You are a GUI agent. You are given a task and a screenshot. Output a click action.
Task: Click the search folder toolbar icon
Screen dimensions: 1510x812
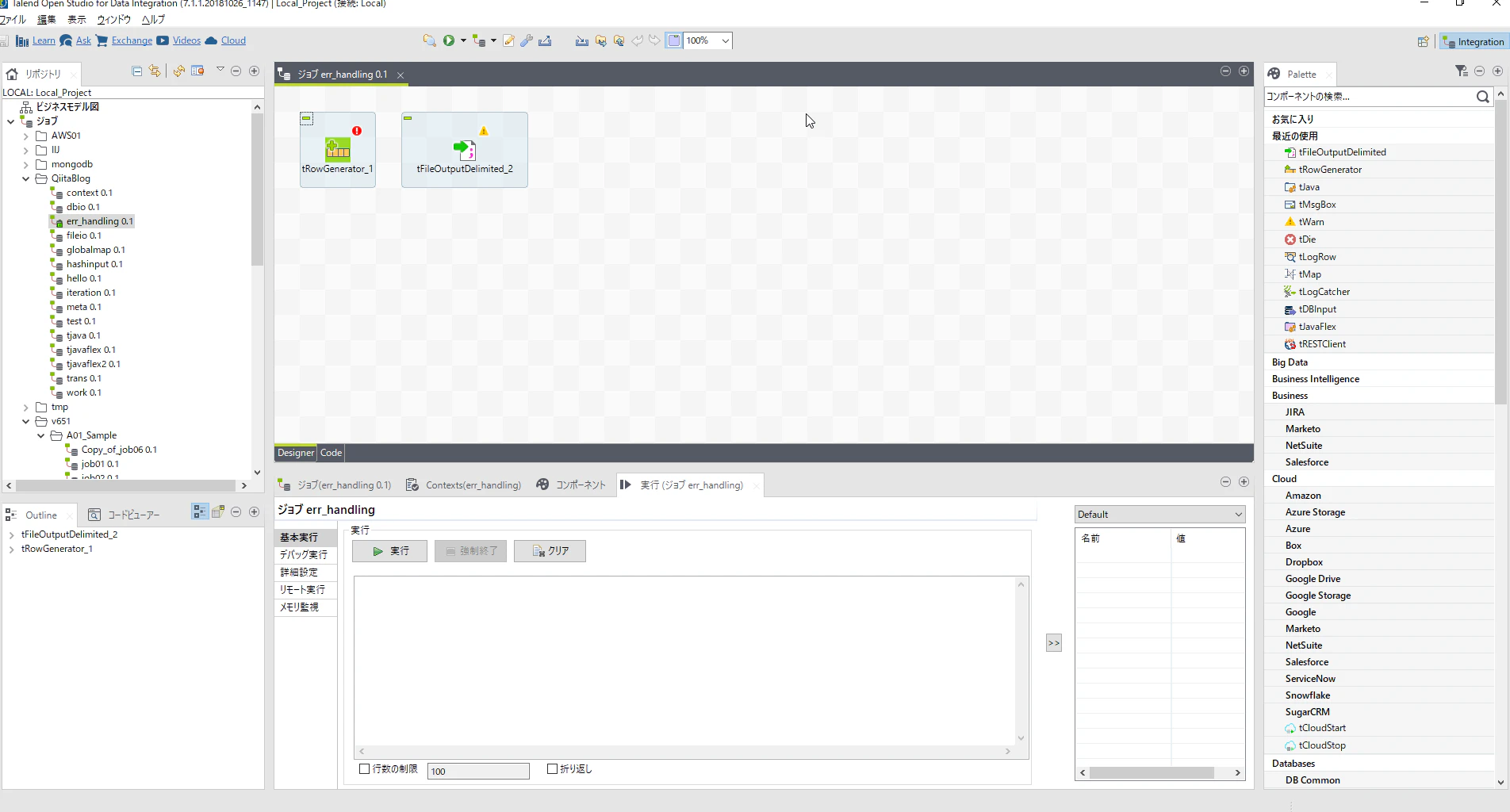(x=429, y=40)
